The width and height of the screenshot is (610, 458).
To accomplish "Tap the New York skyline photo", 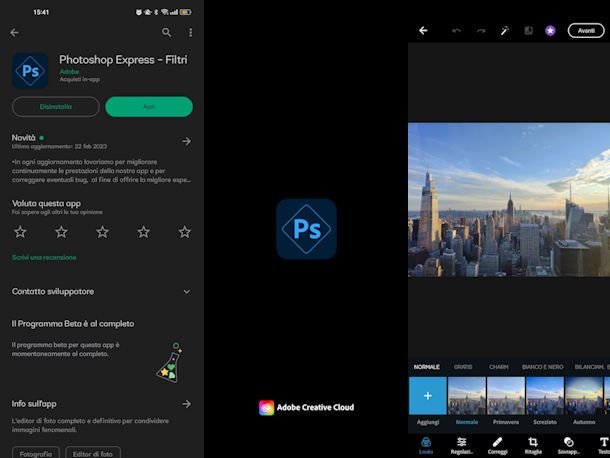I will click(509, 200).
